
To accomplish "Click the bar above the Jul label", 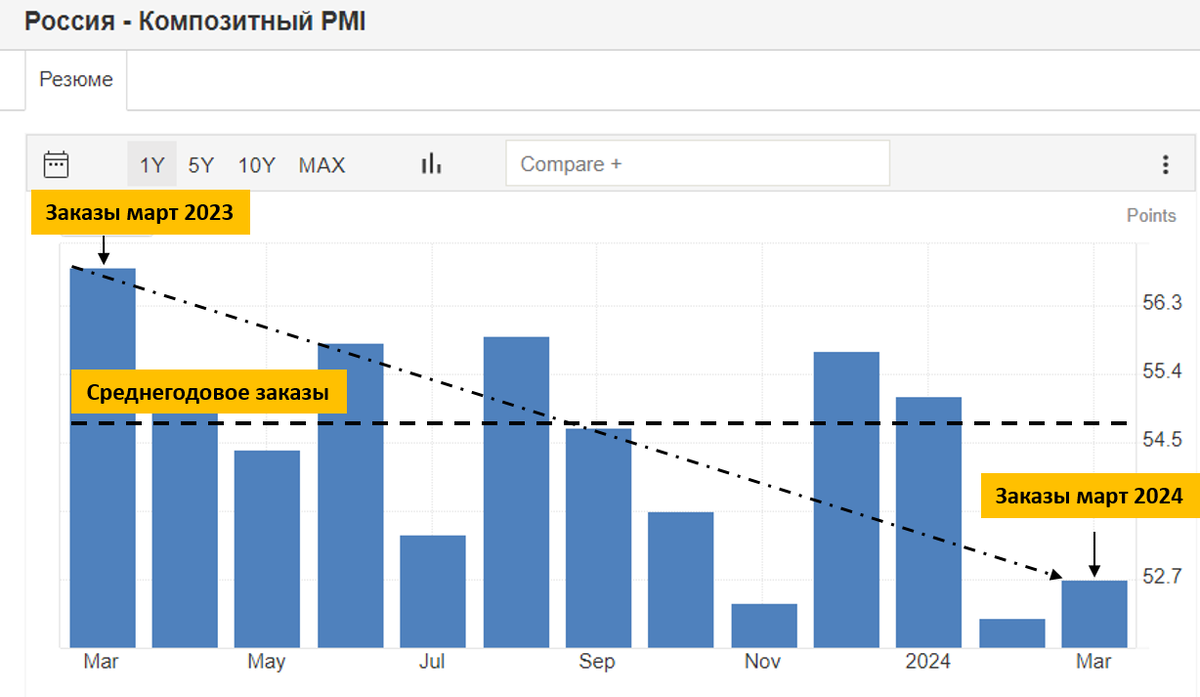I will 433,591.
